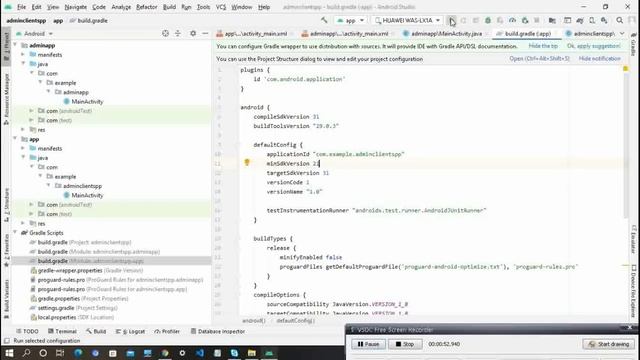
Task: Click 'Ok, apply suggestion!' link
Action: pos(594,46)
